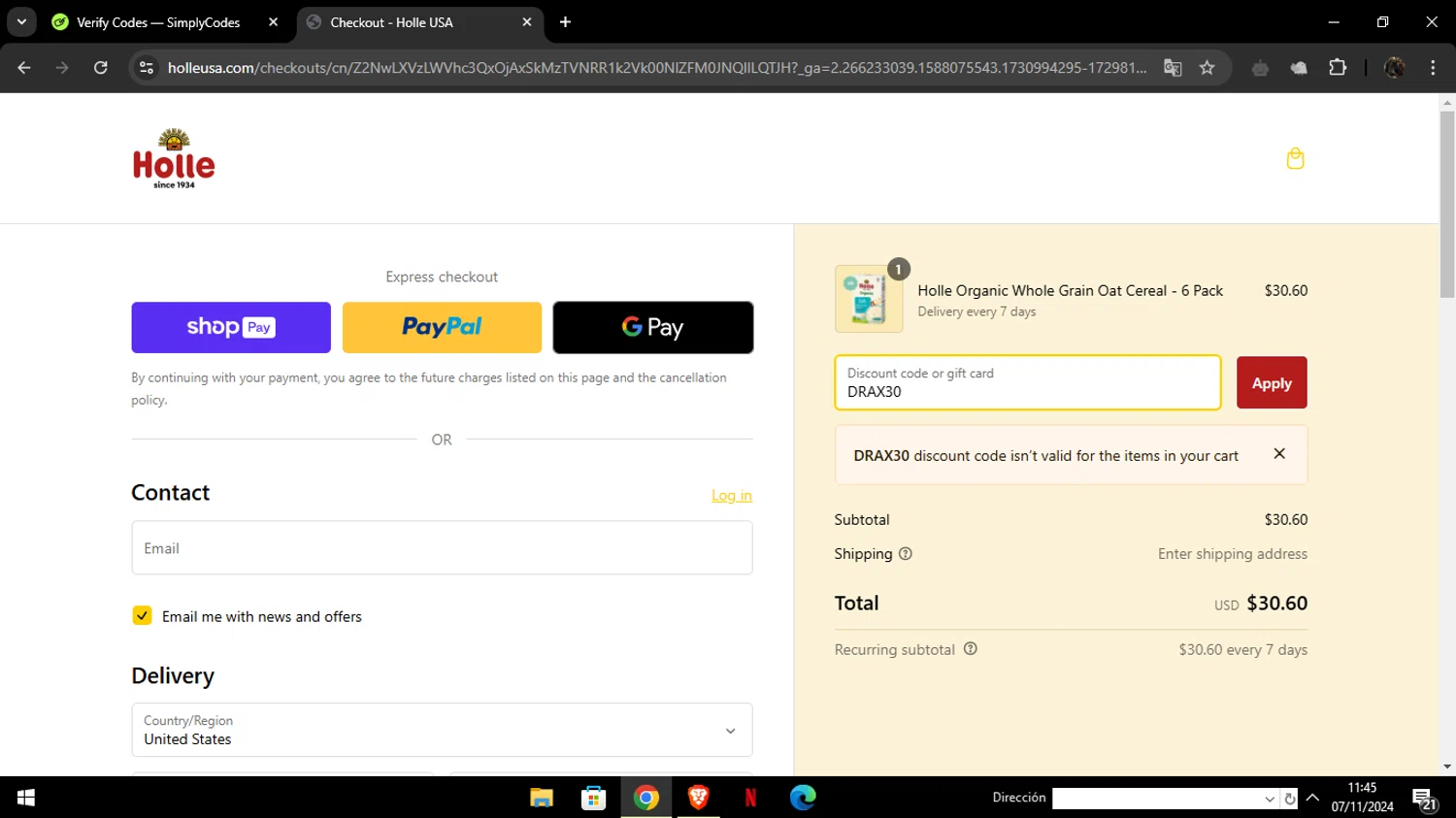This screenshot has width=1456, height=818.
Task: Choose Google Pay express checkout
Action: click(x=653, y=327)
